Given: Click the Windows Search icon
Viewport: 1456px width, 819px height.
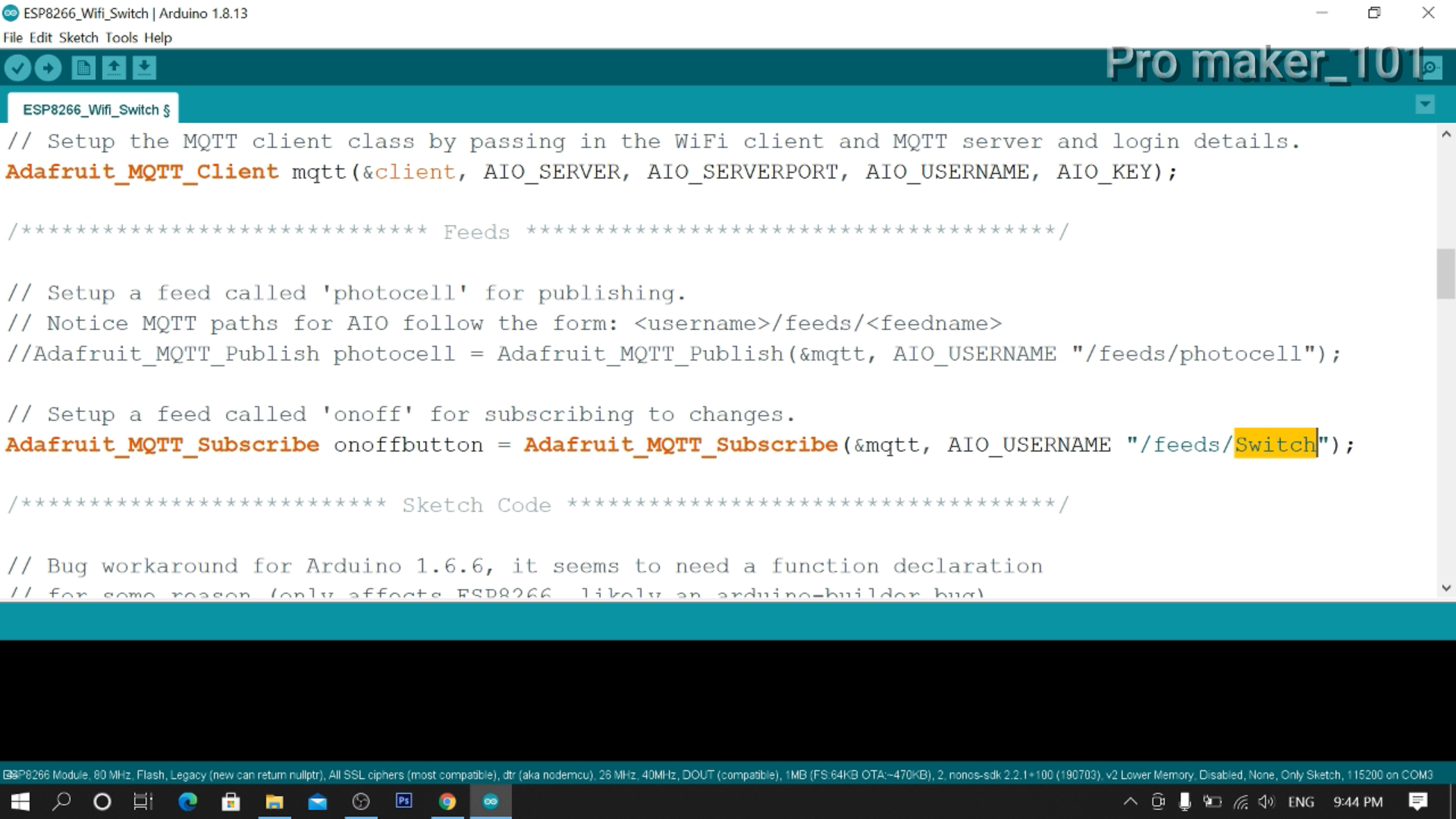Looking at the screenshot, I should point(62,802).
